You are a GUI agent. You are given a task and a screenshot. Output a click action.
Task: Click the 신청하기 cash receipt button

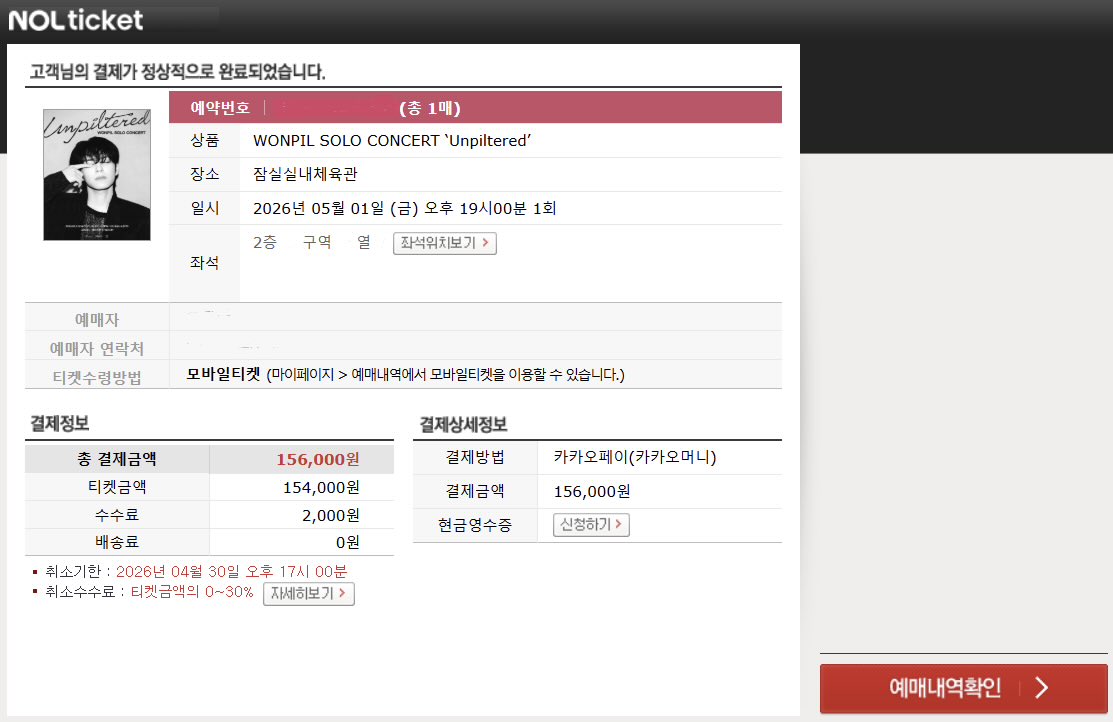pos(591,525)
